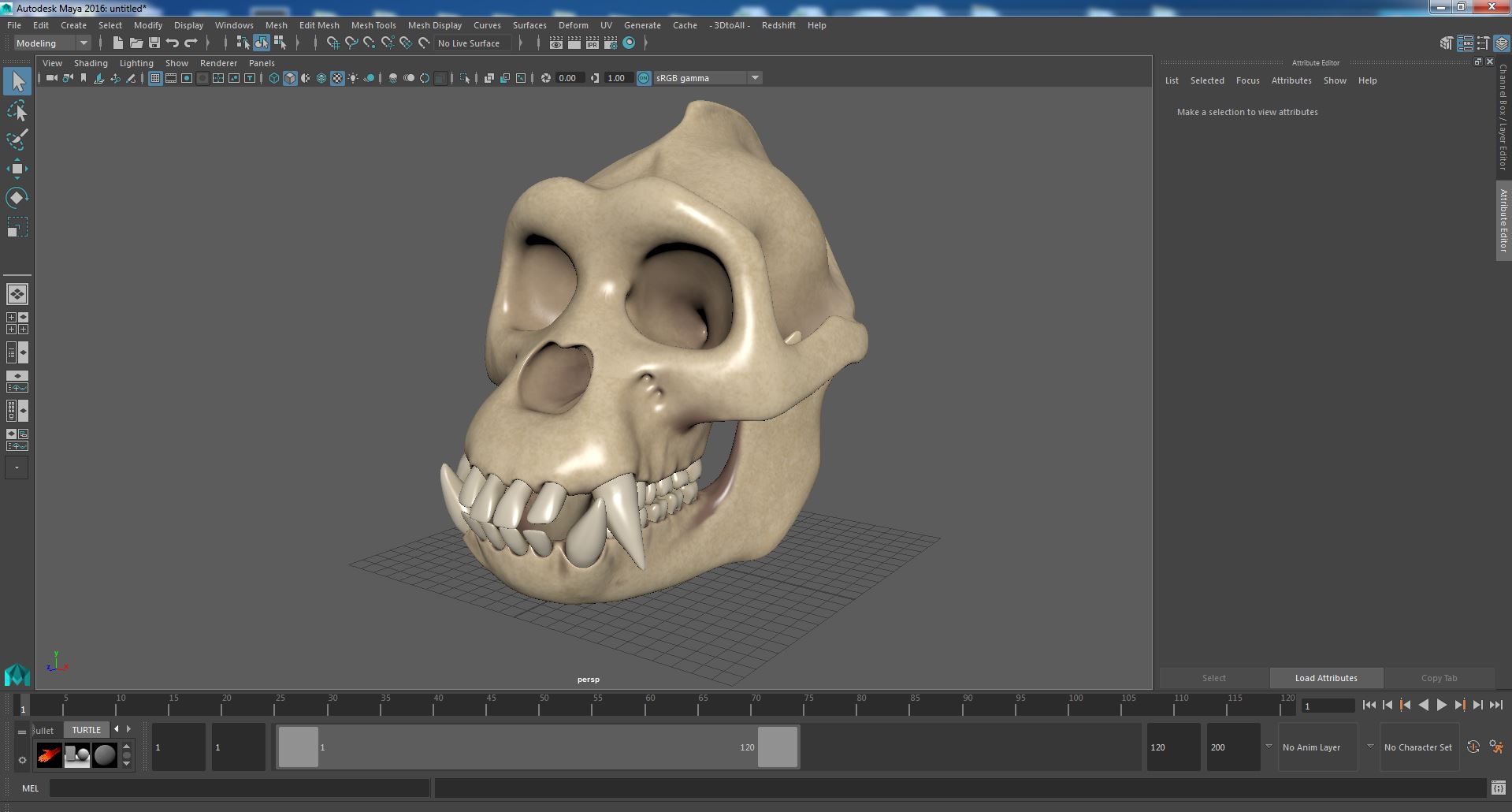
Task: Redo the last undone action
Action: [191, 43]
